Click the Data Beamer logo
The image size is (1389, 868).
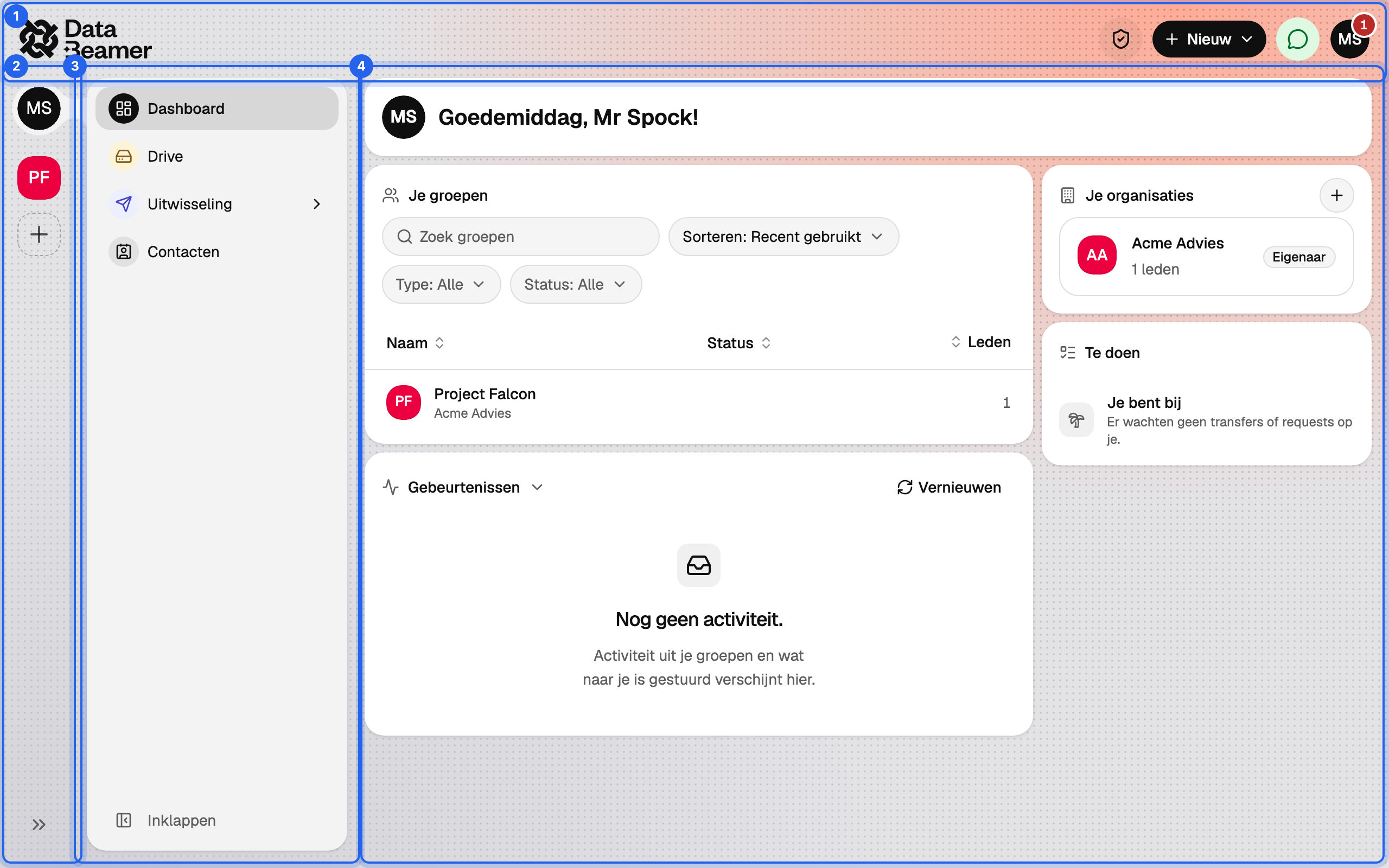pos(85,39)
